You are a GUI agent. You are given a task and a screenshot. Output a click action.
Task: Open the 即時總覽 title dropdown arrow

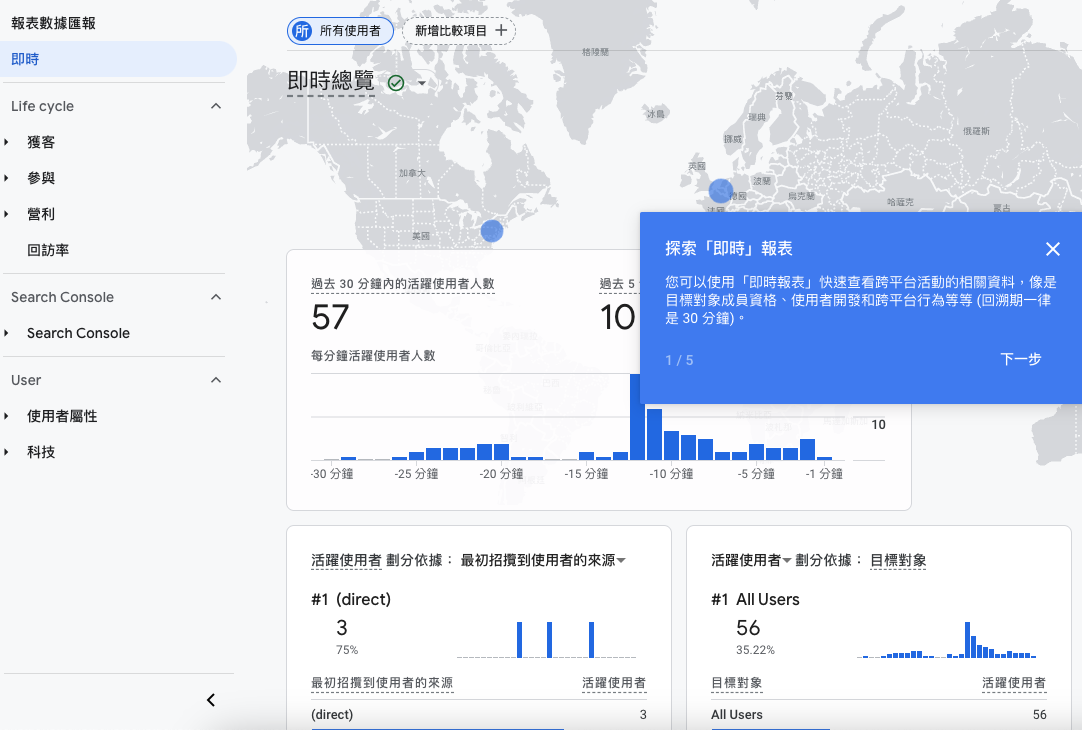point(422,83)
